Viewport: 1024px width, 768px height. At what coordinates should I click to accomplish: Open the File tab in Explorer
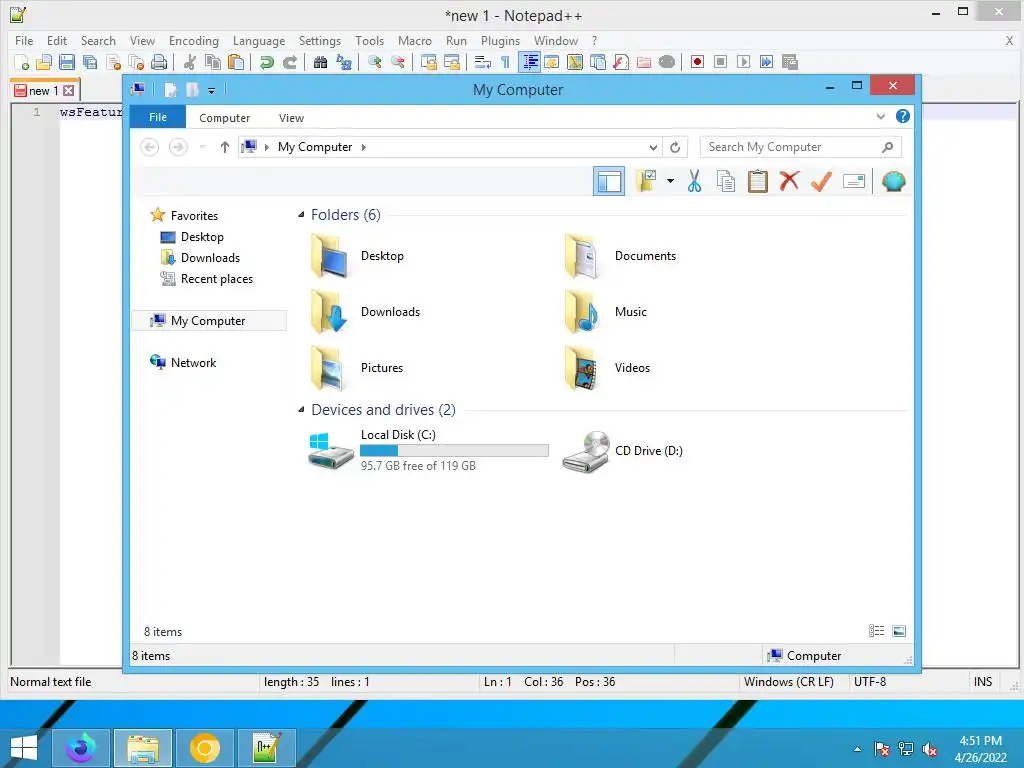(x=158, y=117)
